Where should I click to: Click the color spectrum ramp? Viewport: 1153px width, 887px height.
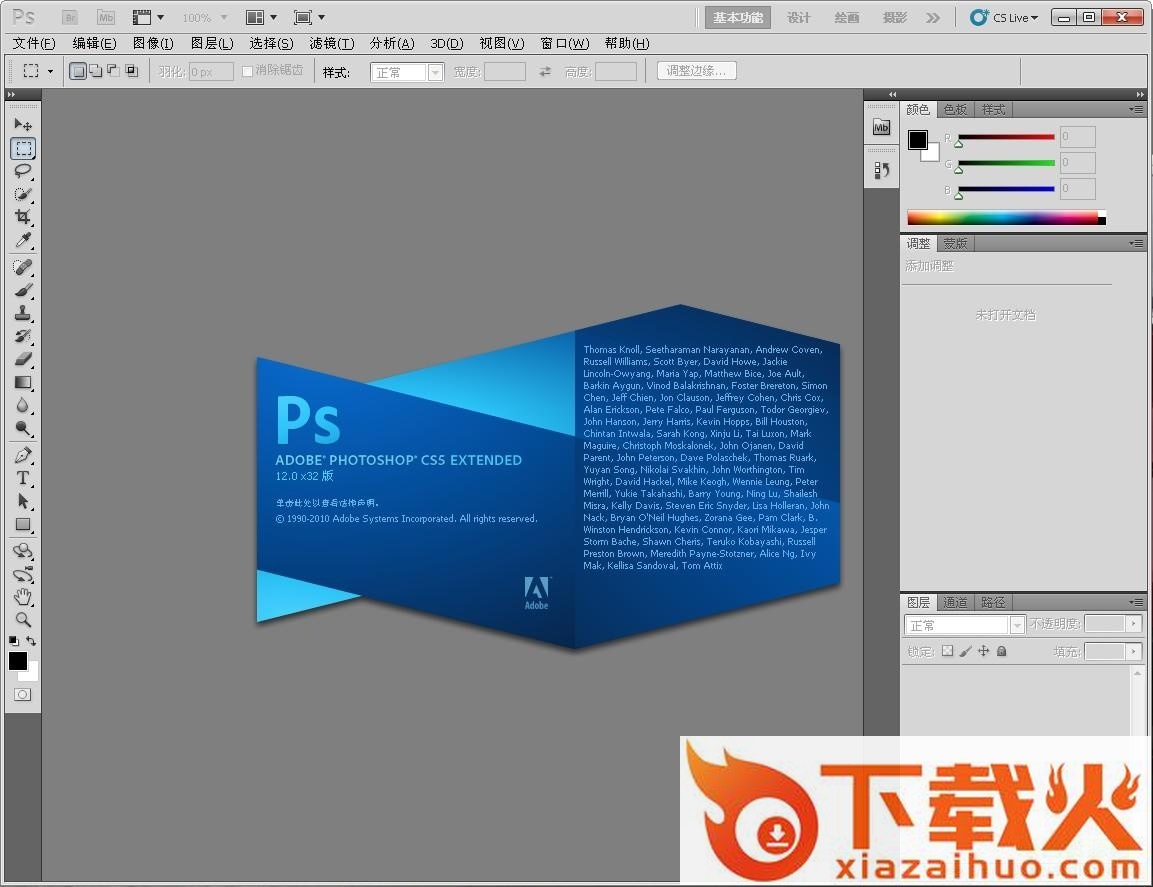pyautogui.click(x=1006, y=218)
